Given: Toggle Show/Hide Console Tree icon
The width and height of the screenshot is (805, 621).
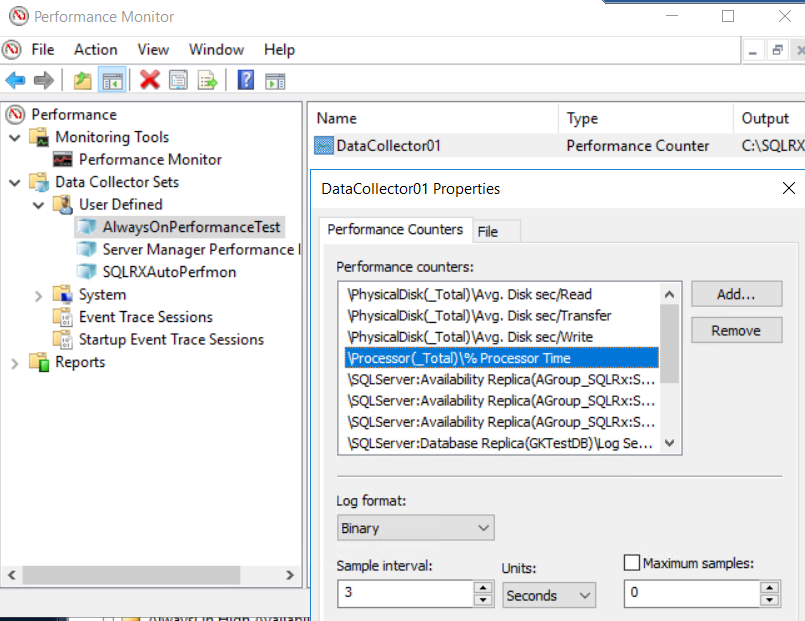Looking at the screenshot, I should point(112,81).
